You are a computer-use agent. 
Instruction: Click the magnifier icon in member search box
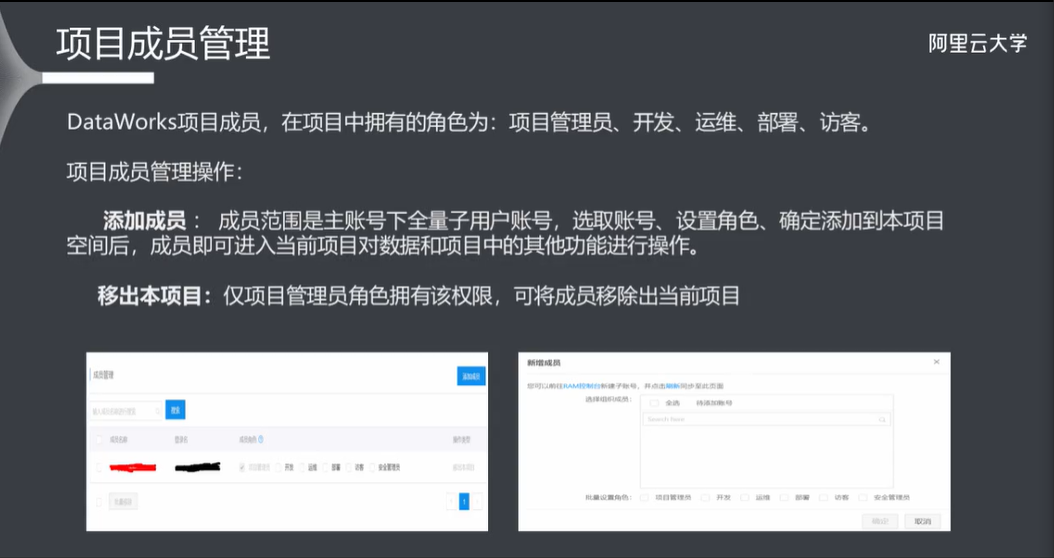coord(157,411)
